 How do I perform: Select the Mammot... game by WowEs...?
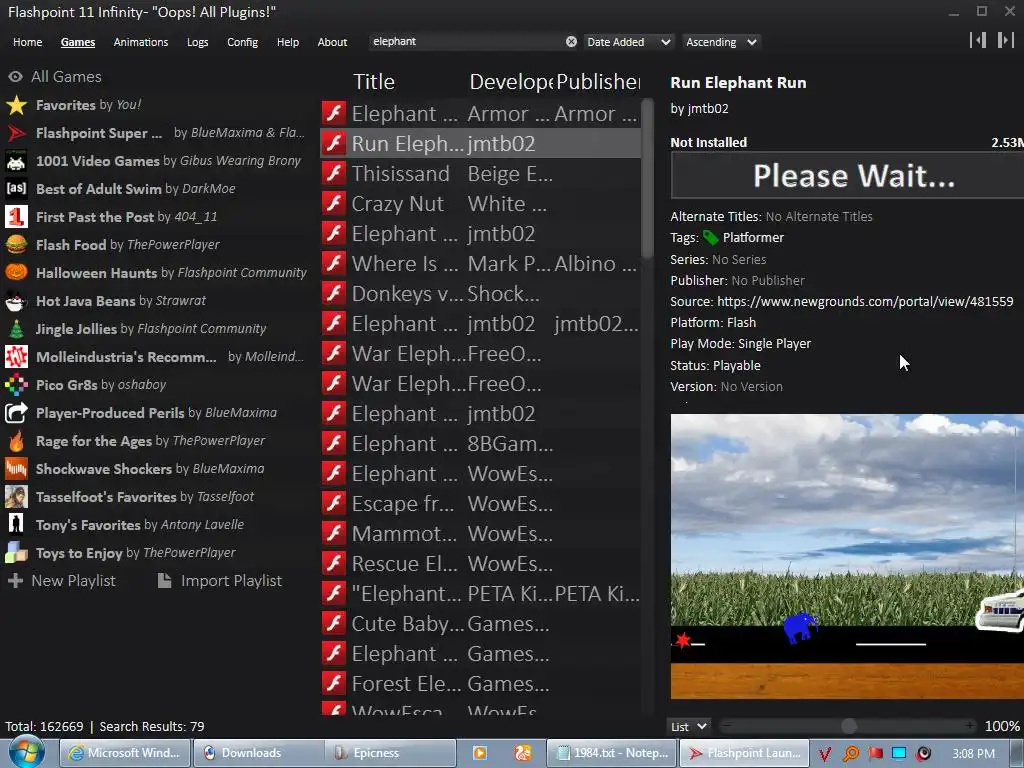point(481,534)
